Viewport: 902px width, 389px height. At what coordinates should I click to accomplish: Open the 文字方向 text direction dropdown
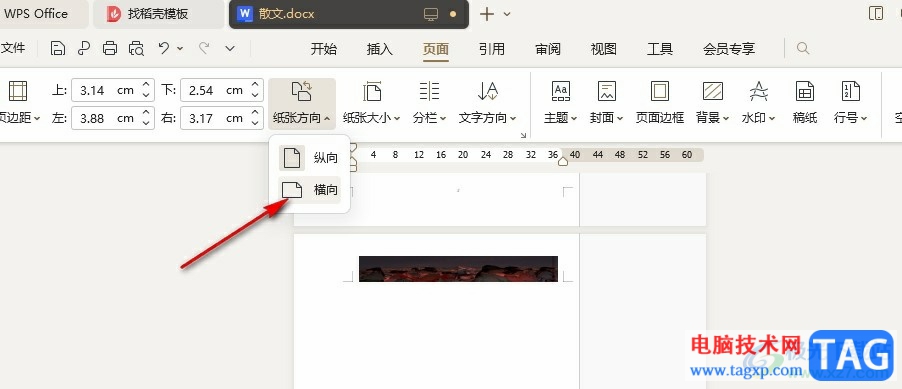[x=487, y=104]
